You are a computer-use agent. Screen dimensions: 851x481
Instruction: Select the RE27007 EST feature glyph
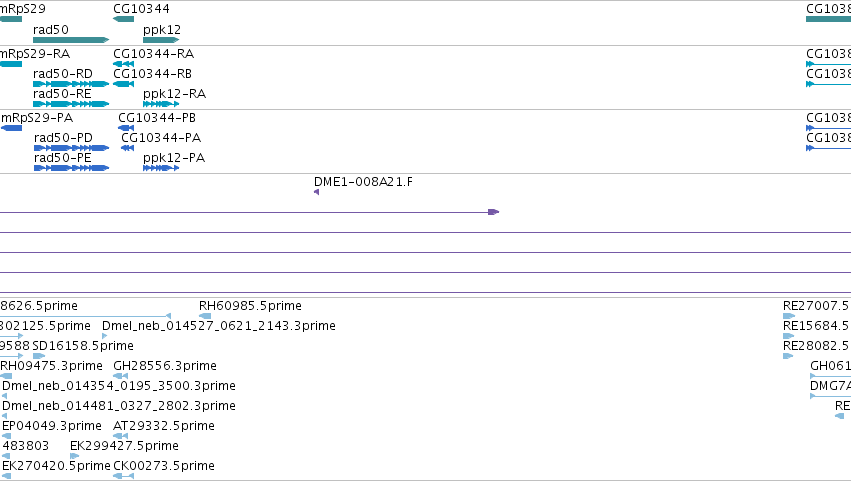point(789,316)
